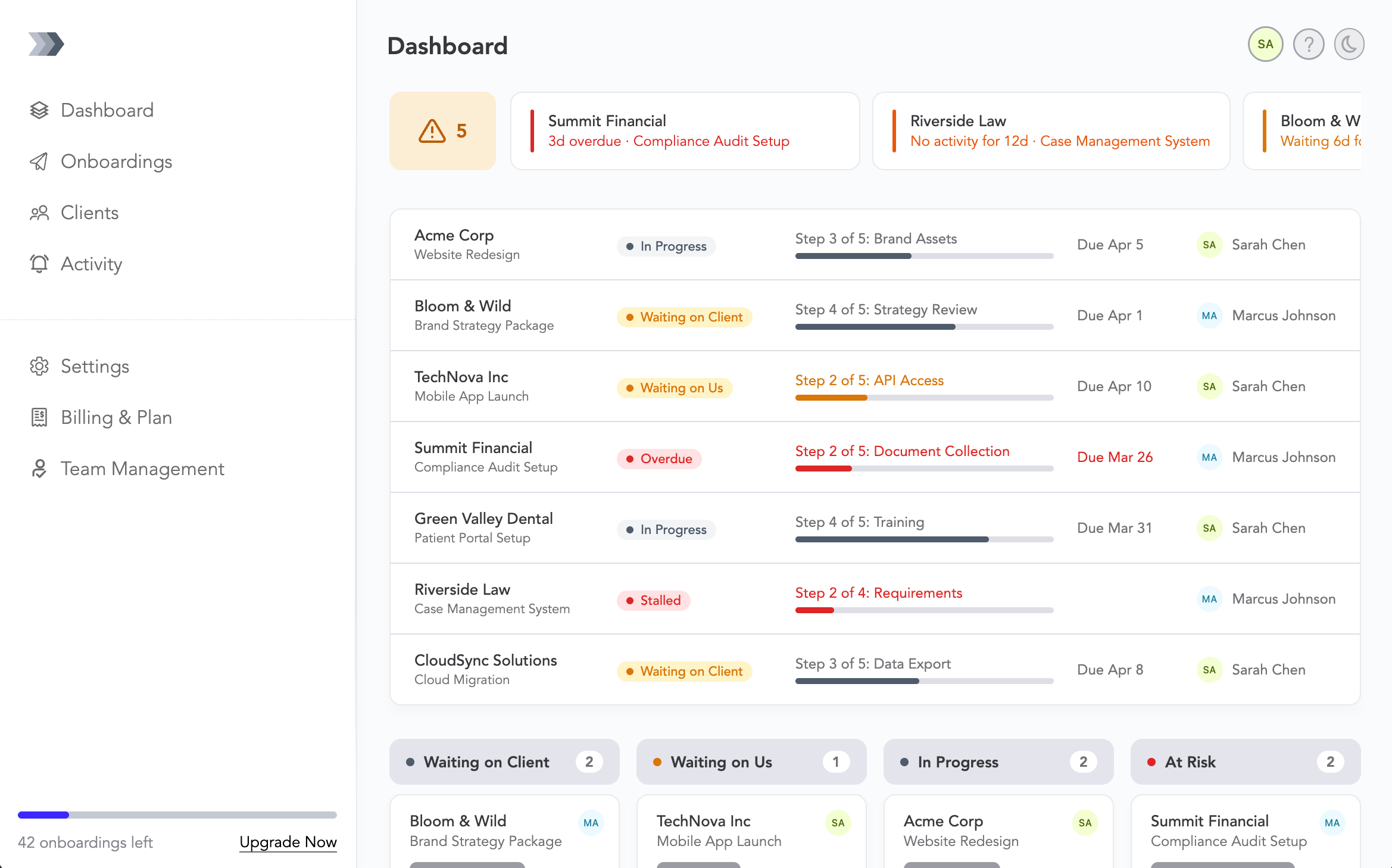The image size is (1392, 868).
Task: Click the Billing & Plan receipt icon
Action: (x=39, y=417)
